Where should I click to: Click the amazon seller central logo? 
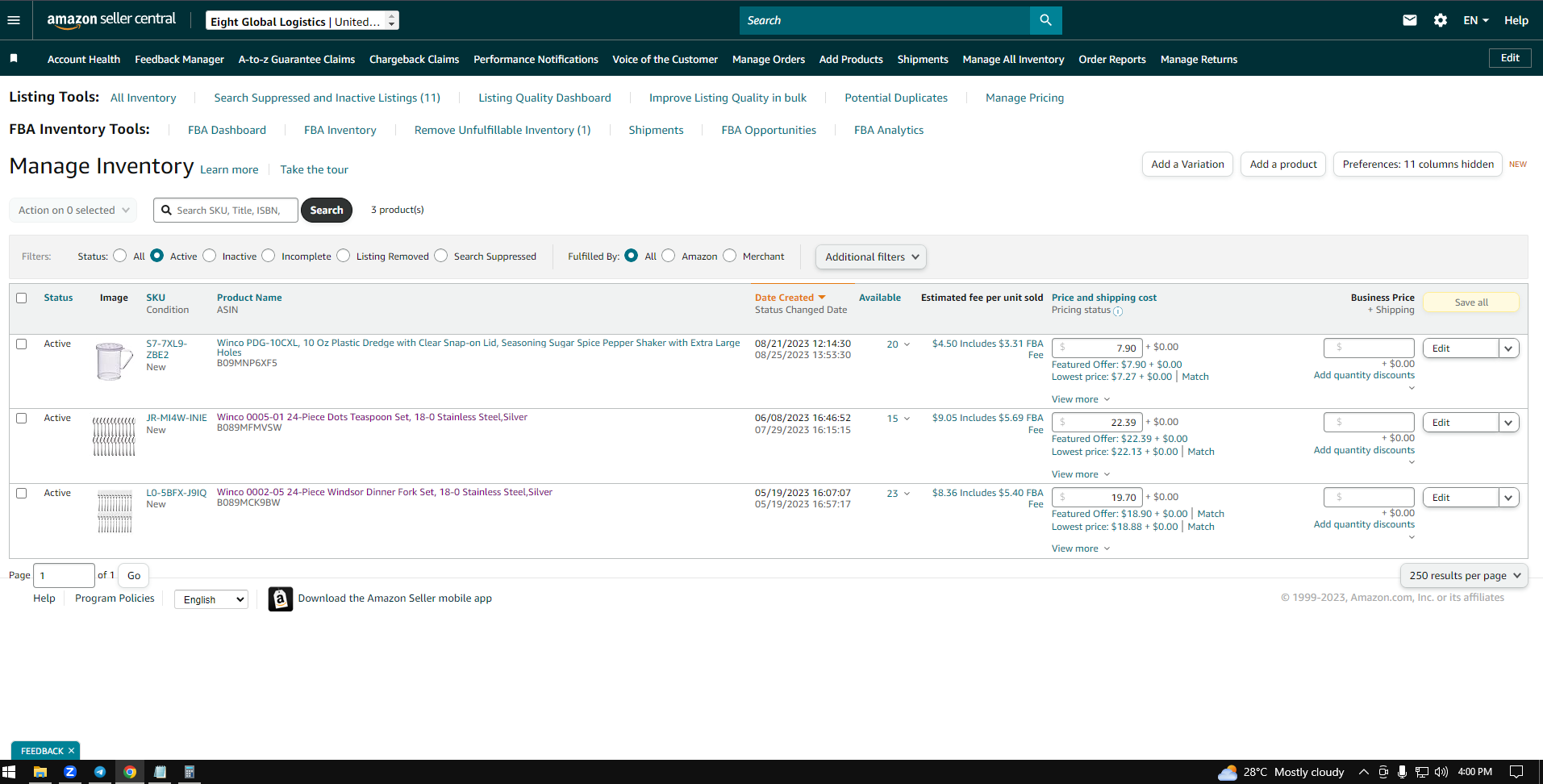[x=111, y=19]
